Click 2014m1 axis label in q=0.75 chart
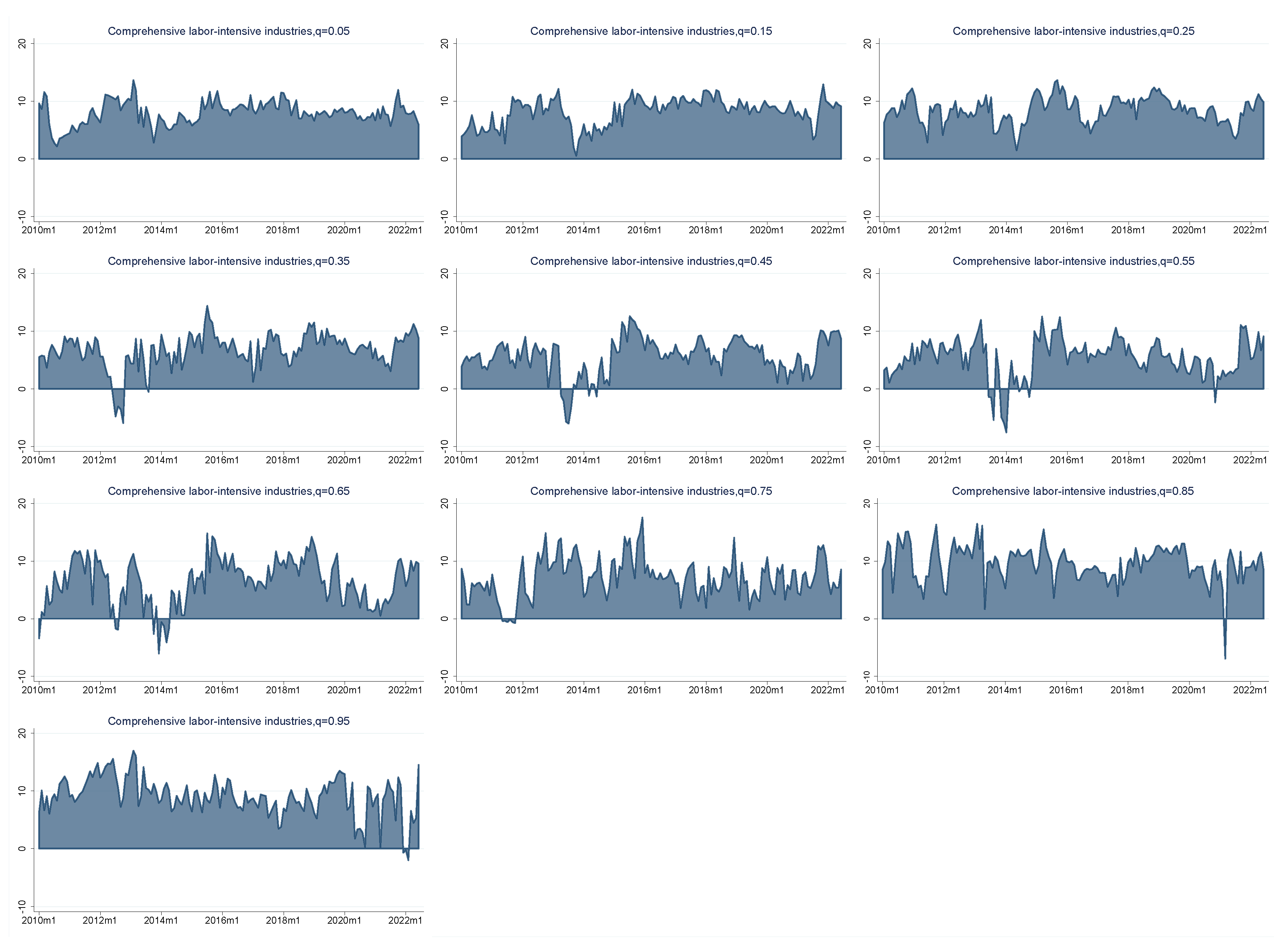The height and width of the screenshot is (938, 1288). pyautogui.click(x=583, y=690)
